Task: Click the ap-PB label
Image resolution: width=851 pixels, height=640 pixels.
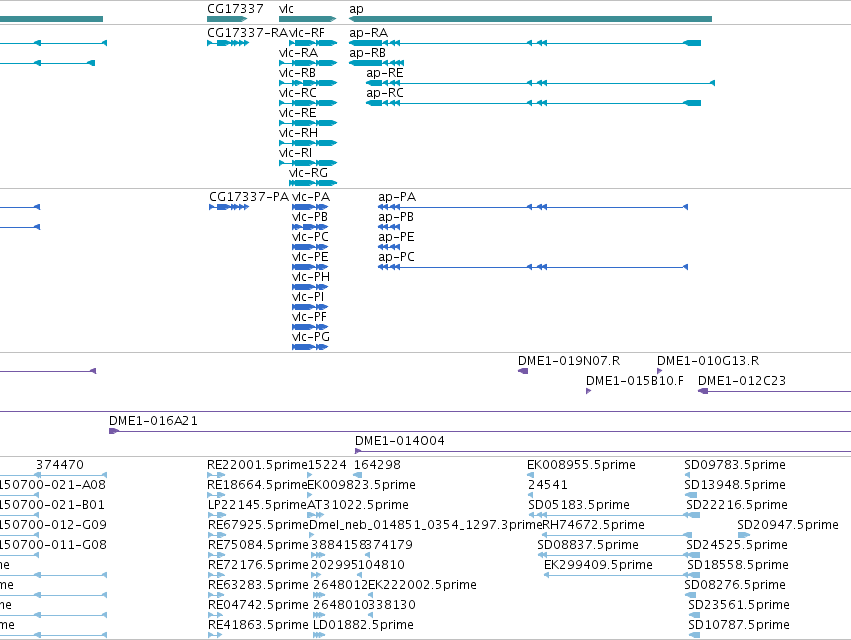Action: 396,217
